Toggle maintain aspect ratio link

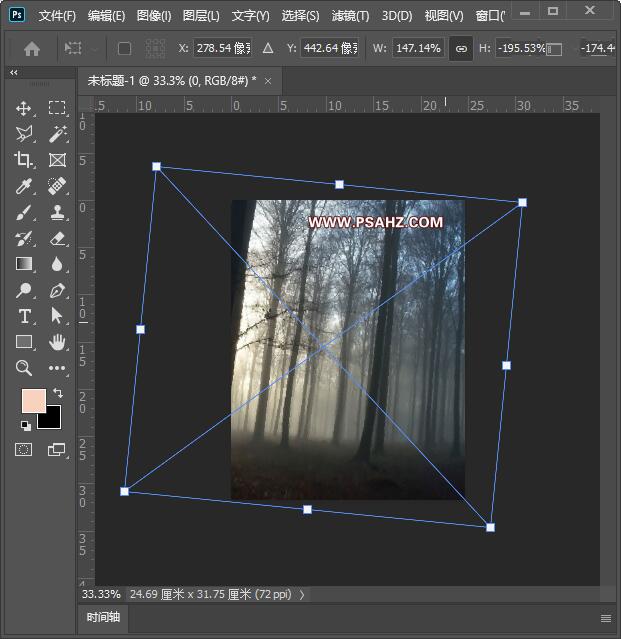coord(461,49)
